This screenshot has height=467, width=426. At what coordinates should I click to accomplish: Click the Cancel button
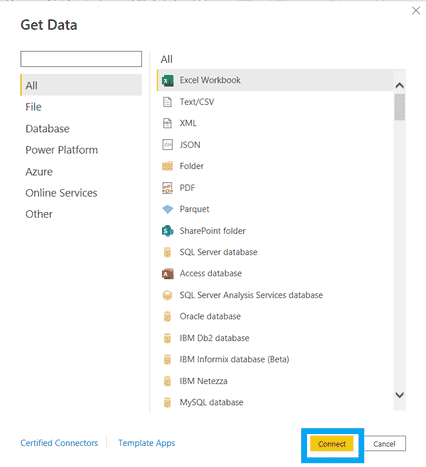click(384, 444)
